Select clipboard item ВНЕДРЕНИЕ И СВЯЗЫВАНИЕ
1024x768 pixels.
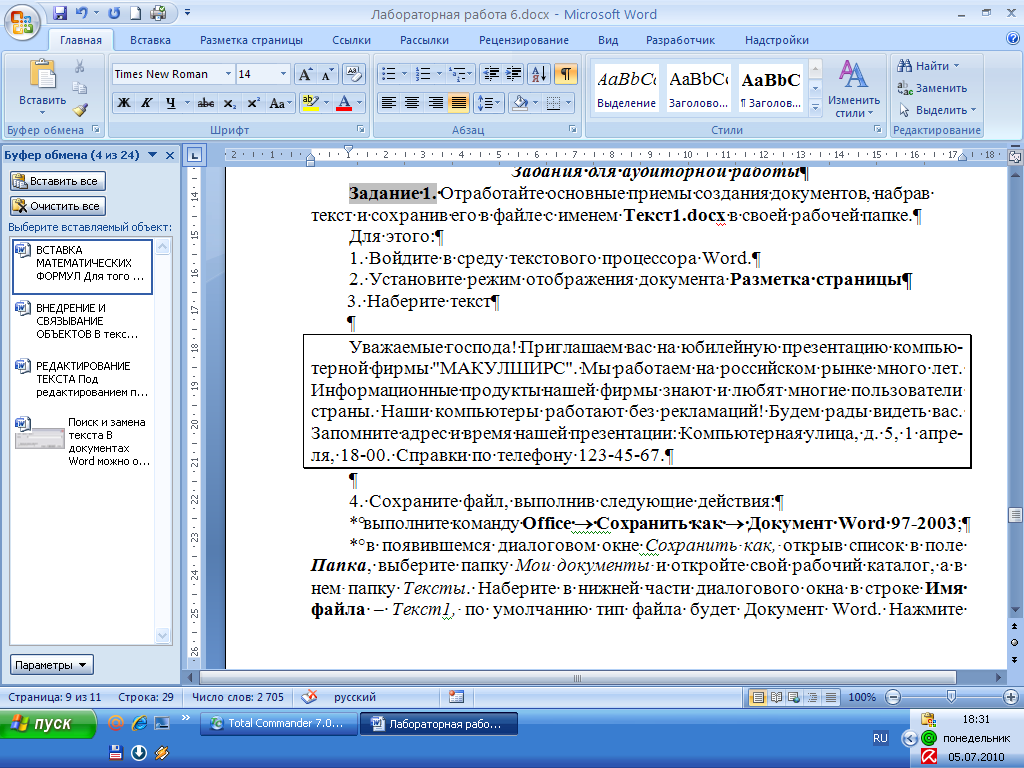point(82,321)
